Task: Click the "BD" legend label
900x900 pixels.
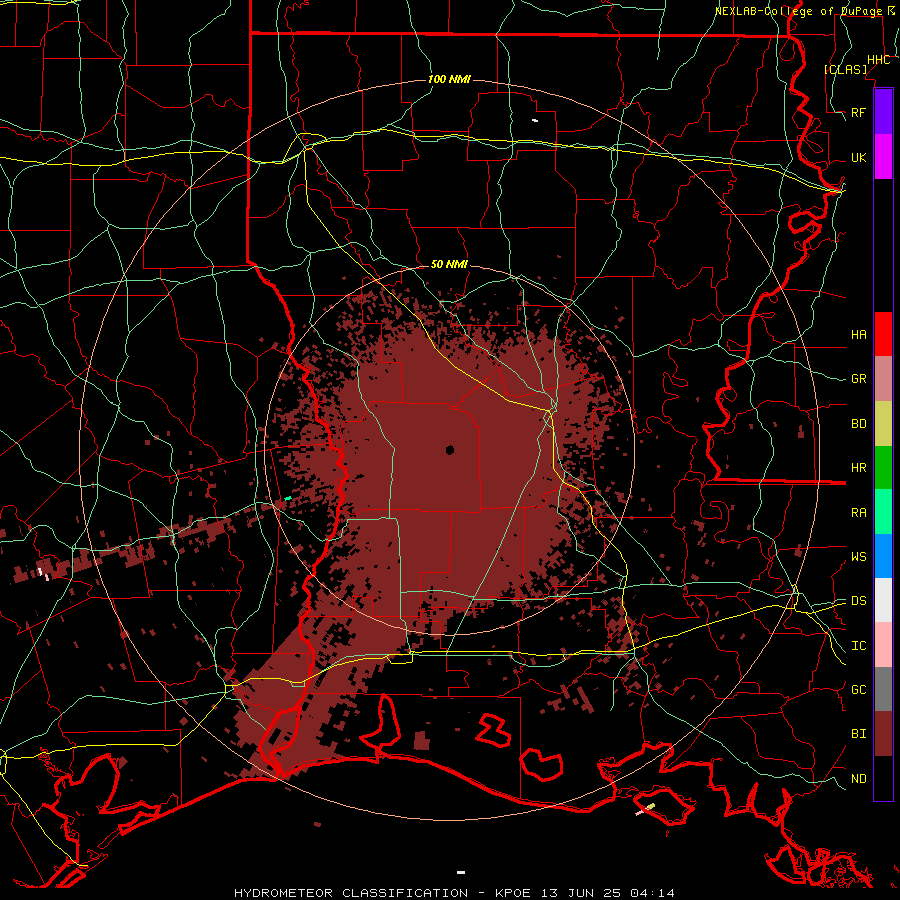Action: (859, 424)
